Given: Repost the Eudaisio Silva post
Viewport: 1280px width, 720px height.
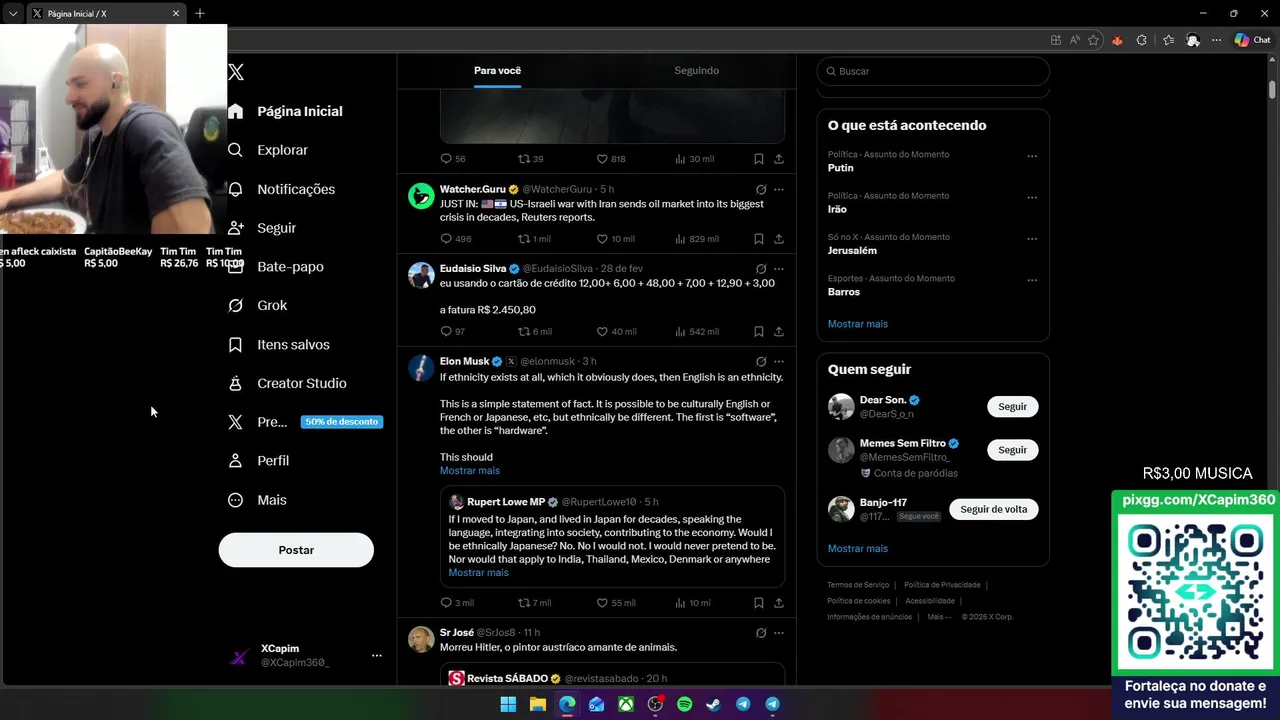Looking at the screenshot, I should click(523, 331).
